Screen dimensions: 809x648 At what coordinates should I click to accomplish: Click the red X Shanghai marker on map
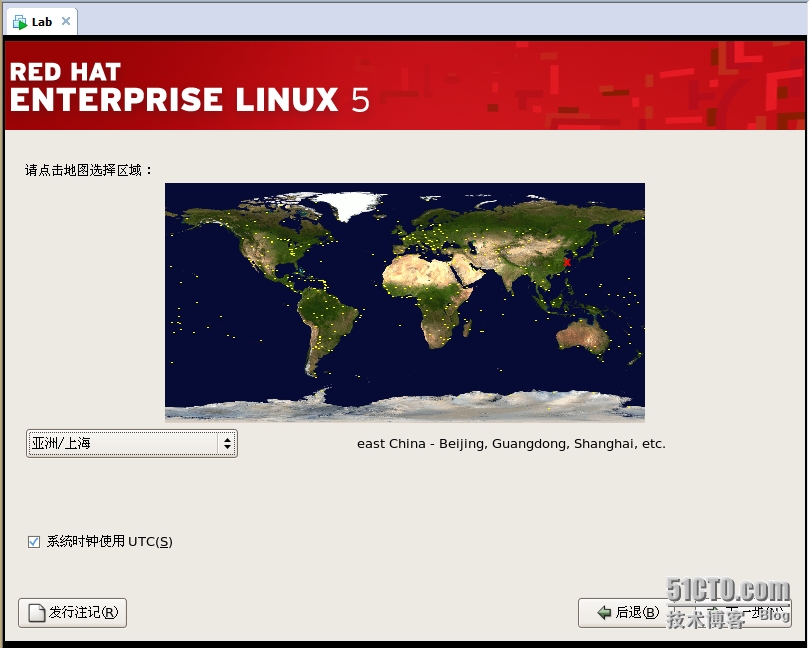pos(567,262)
